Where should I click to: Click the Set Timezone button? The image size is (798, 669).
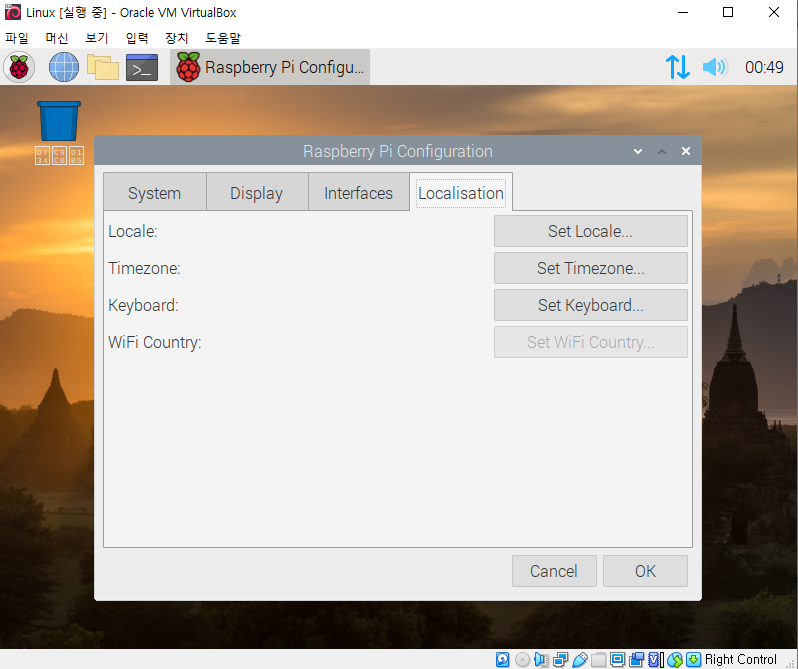(x=590, y=268)
